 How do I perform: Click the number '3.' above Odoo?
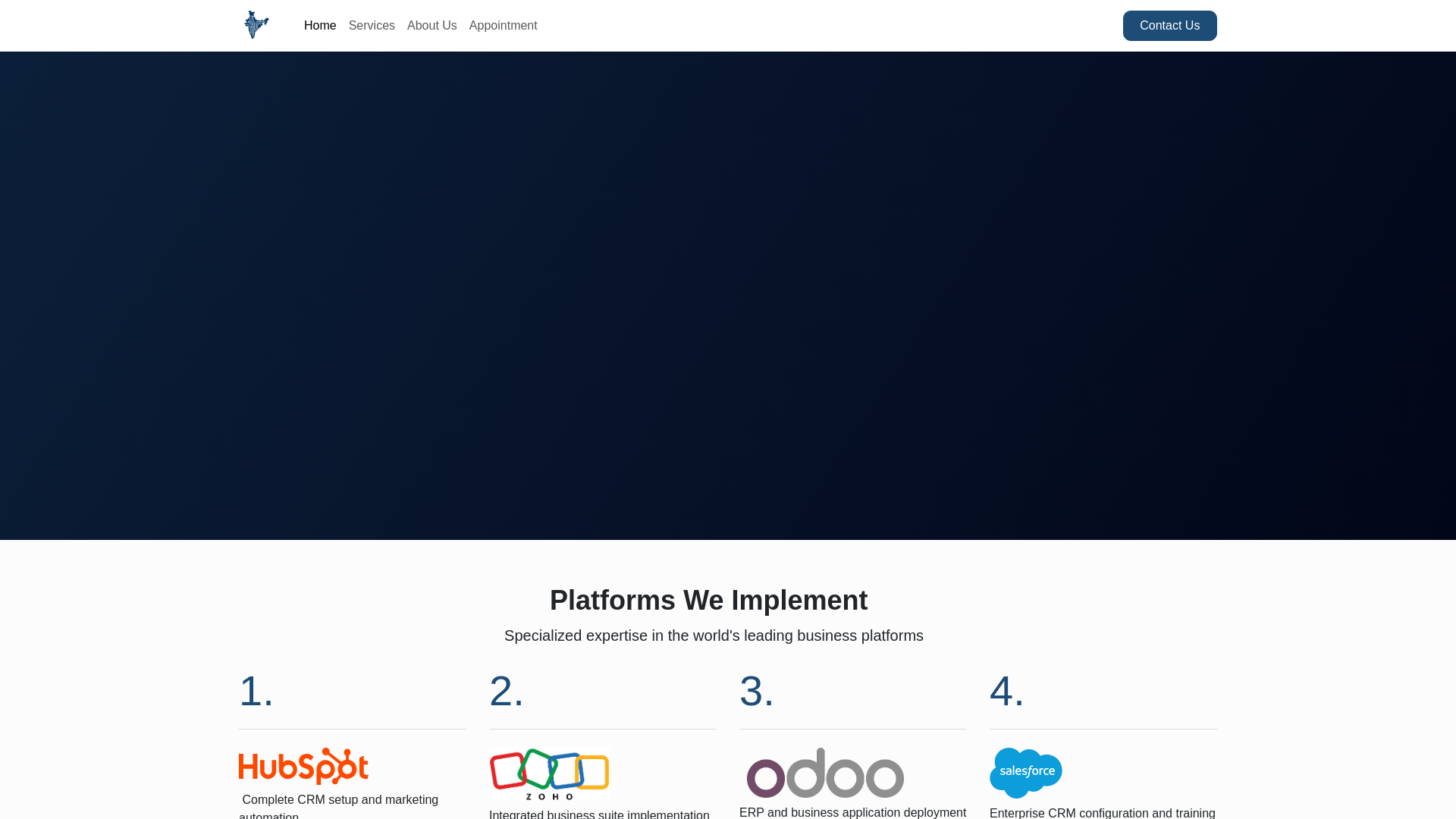click(x=756, y=691)
